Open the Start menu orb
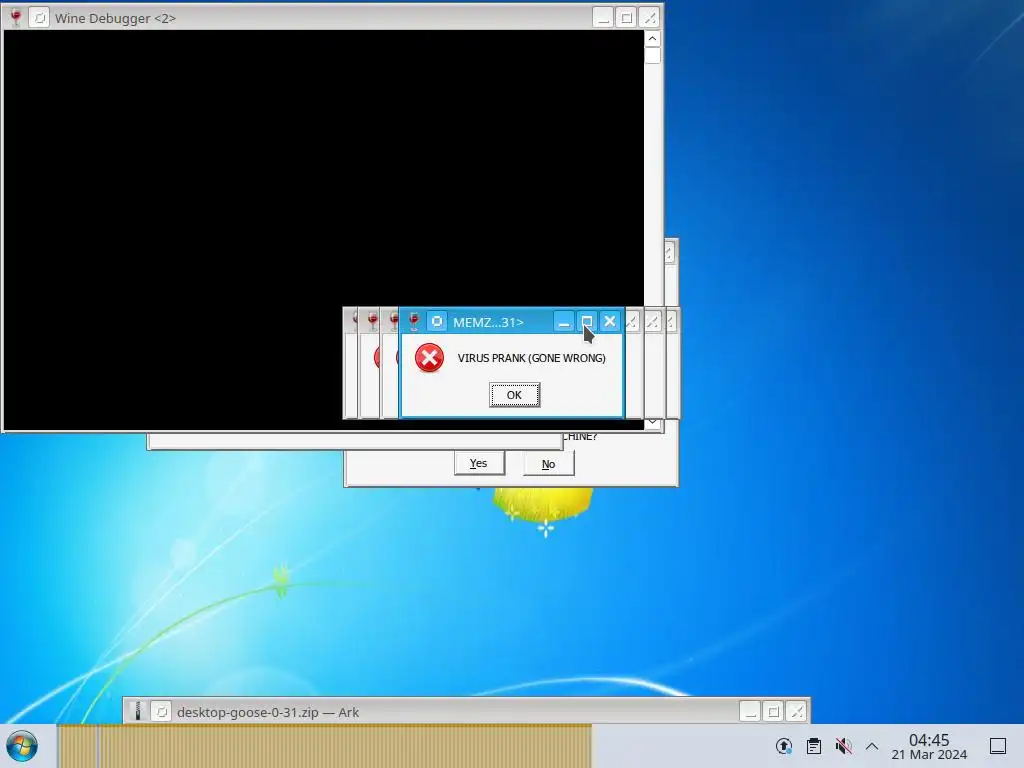 22,746
